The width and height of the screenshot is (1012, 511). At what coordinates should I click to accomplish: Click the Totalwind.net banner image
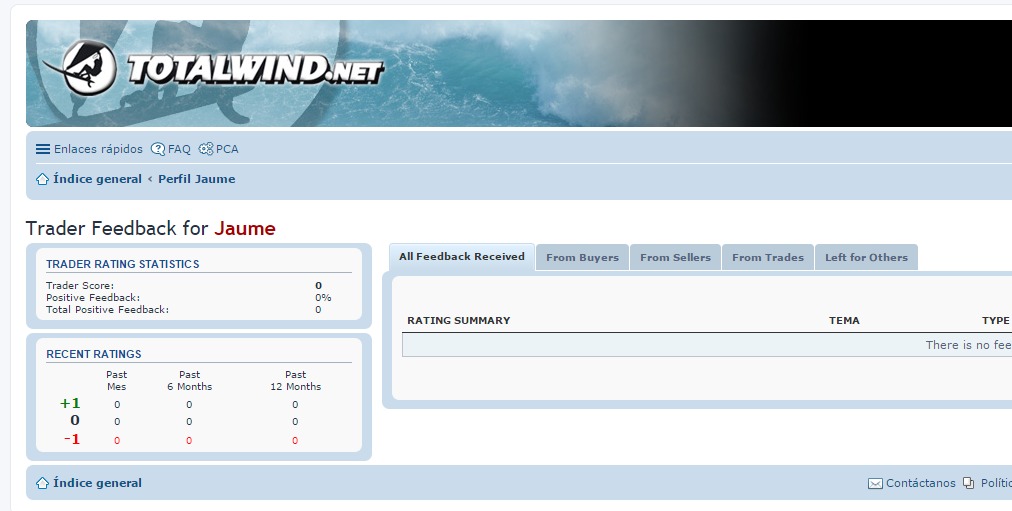click(519, 74)
